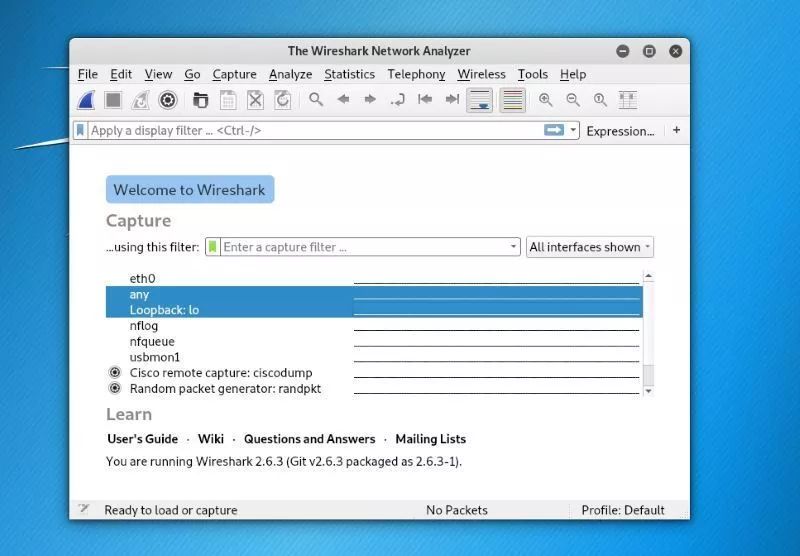Open capture filter dropdown arrow
This screenshot has height=556, width=800.
point(513,247)
